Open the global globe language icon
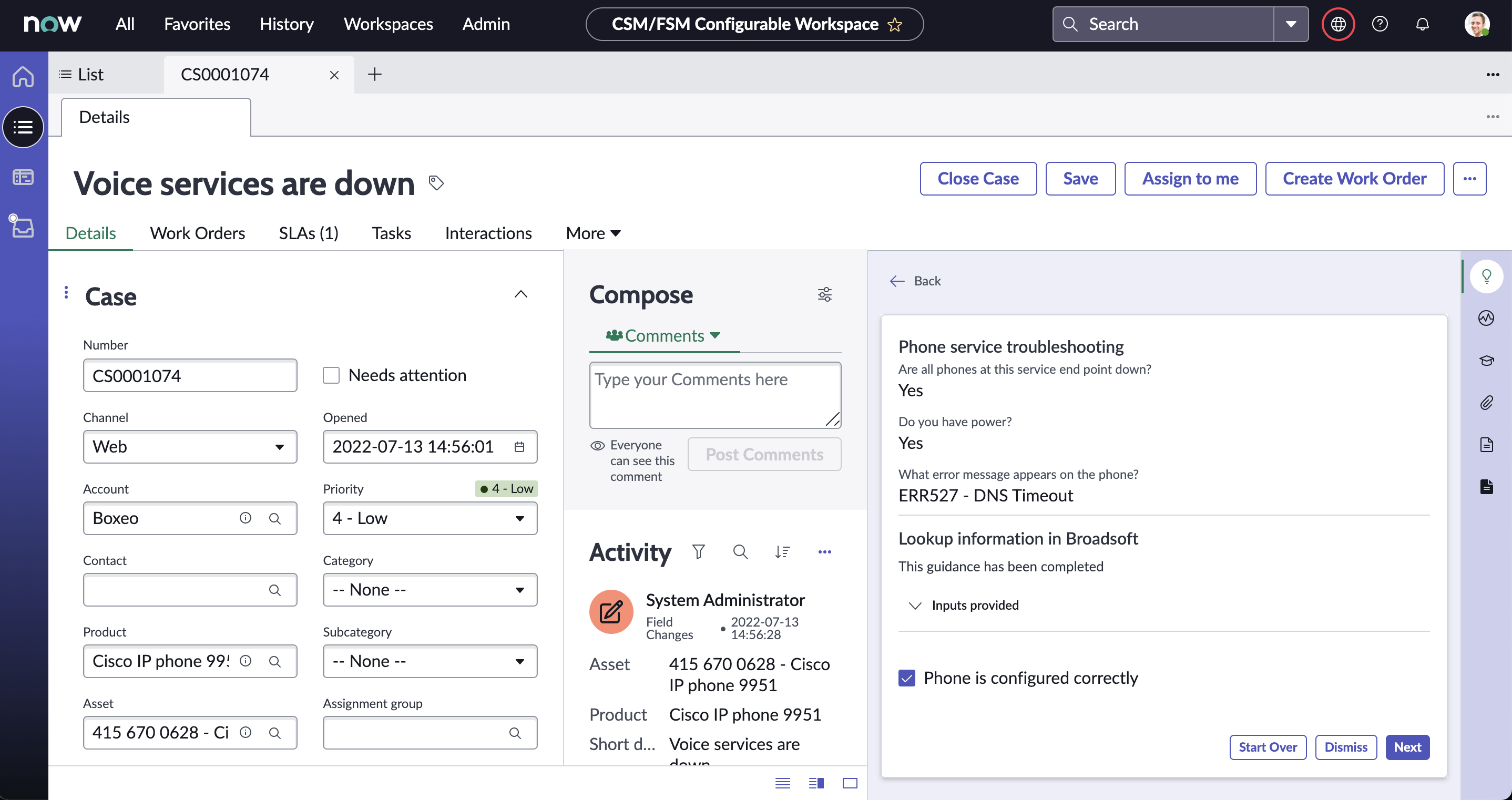This screenshot has height=800, width=1512. (1337, 24)
